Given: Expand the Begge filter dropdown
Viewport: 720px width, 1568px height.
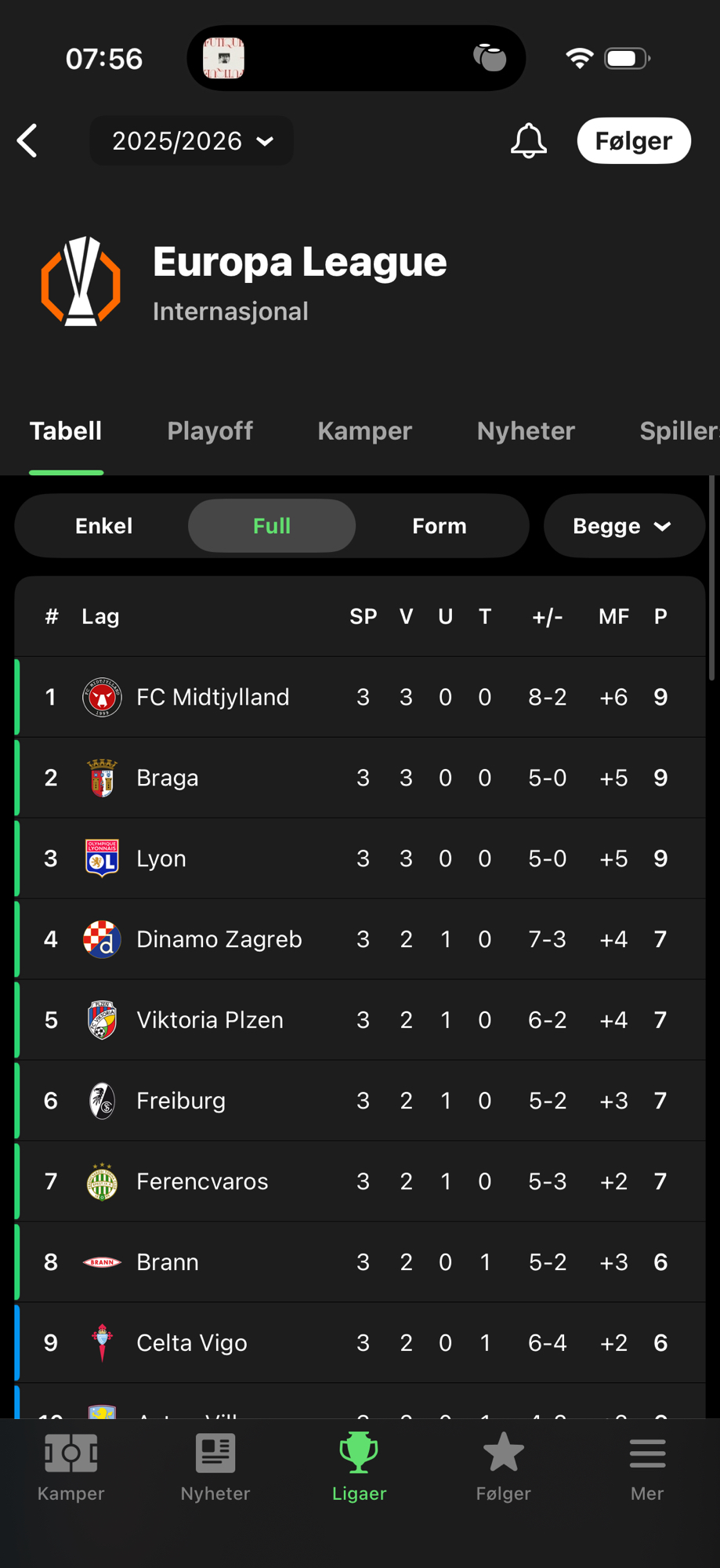Looking at the screenshot, I should (x=623, y=526).
